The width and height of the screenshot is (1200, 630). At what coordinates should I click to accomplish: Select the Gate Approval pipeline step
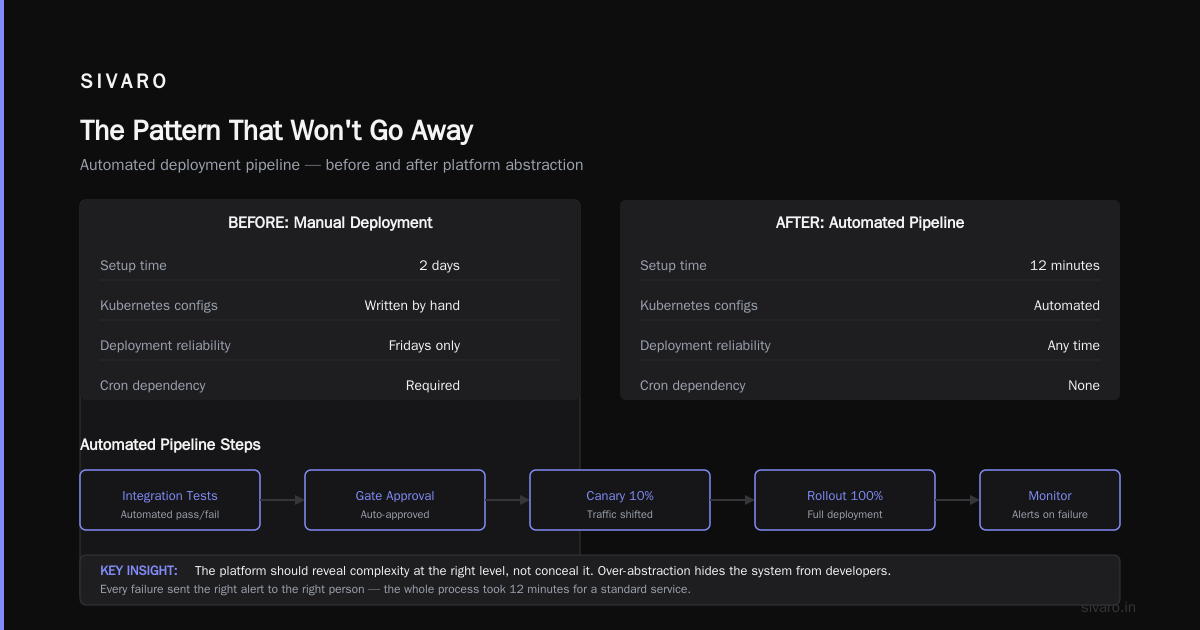[x=395, y=500]
